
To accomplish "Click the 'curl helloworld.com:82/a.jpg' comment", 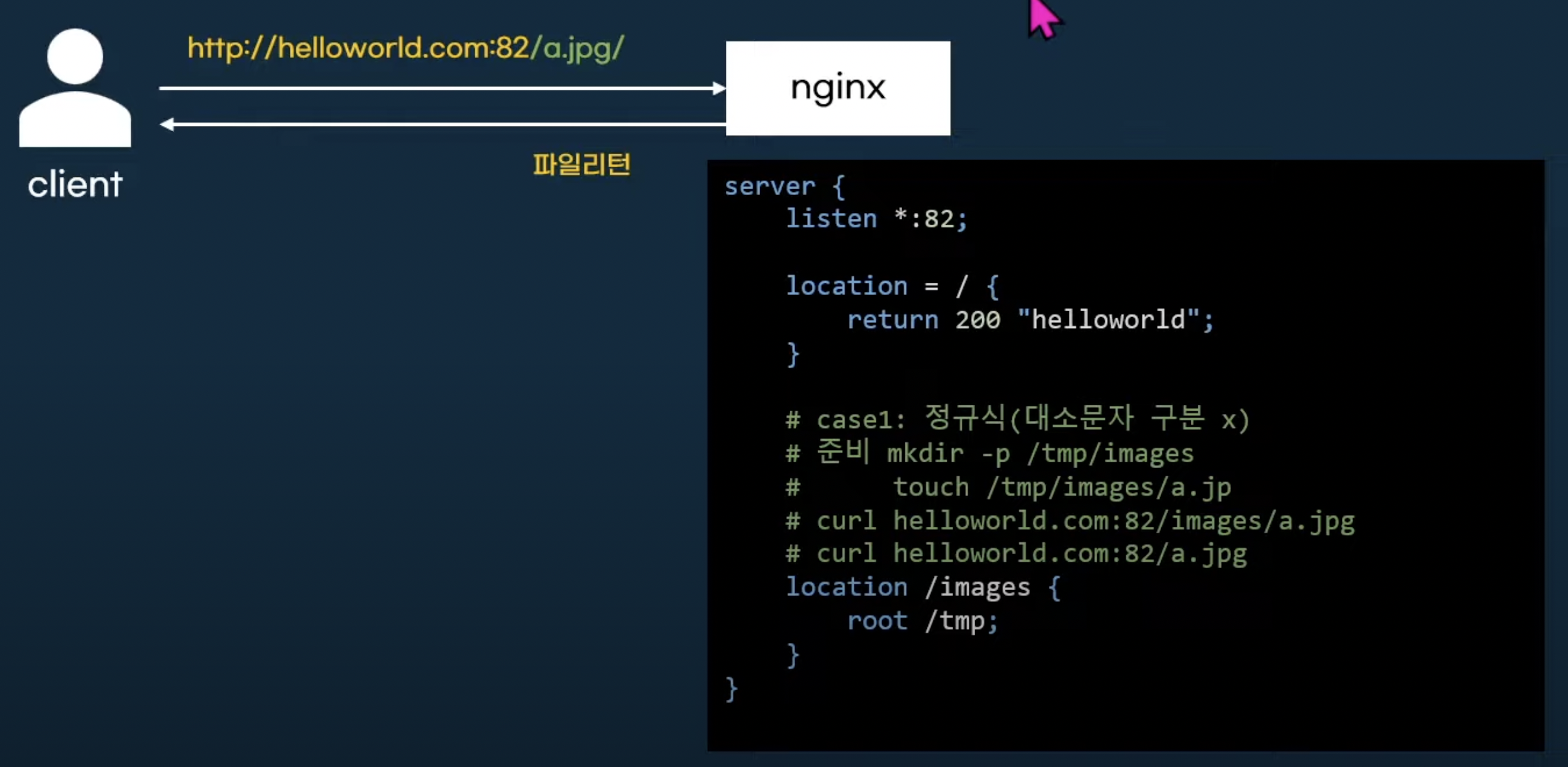I will 1031,554.
